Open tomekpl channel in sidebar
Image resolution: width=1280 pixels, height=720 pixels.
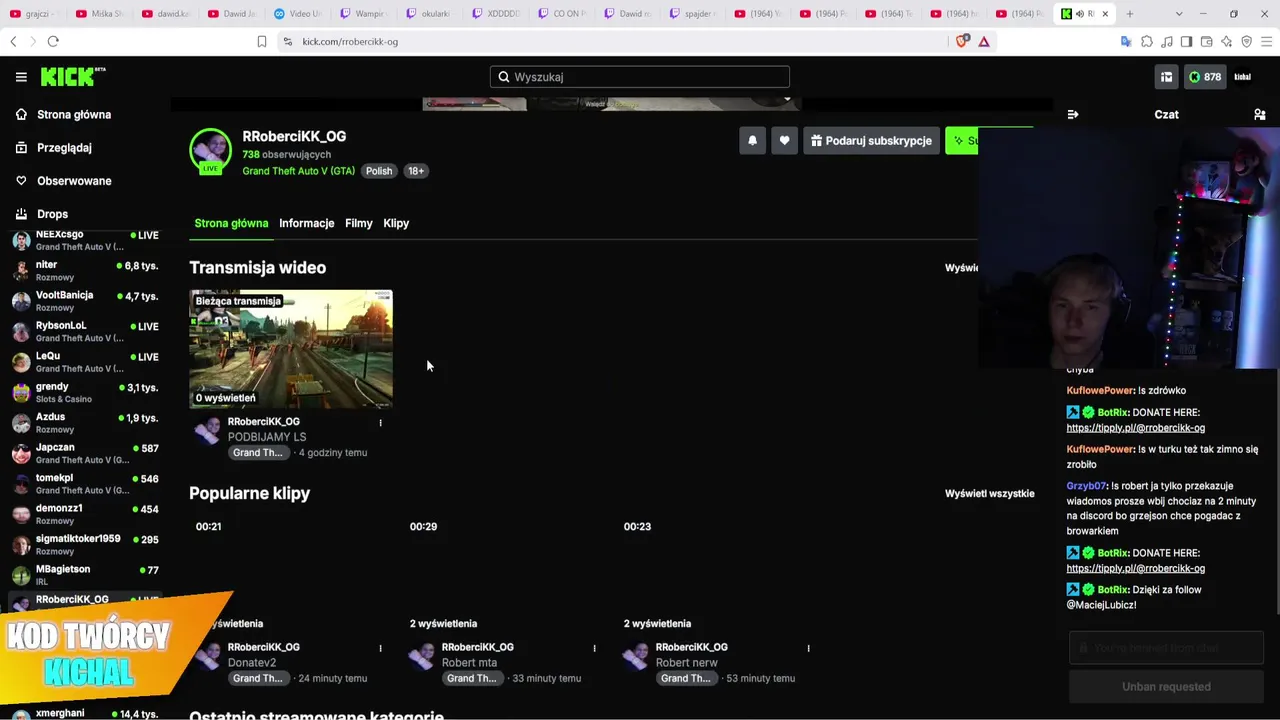tap(85, 484)
